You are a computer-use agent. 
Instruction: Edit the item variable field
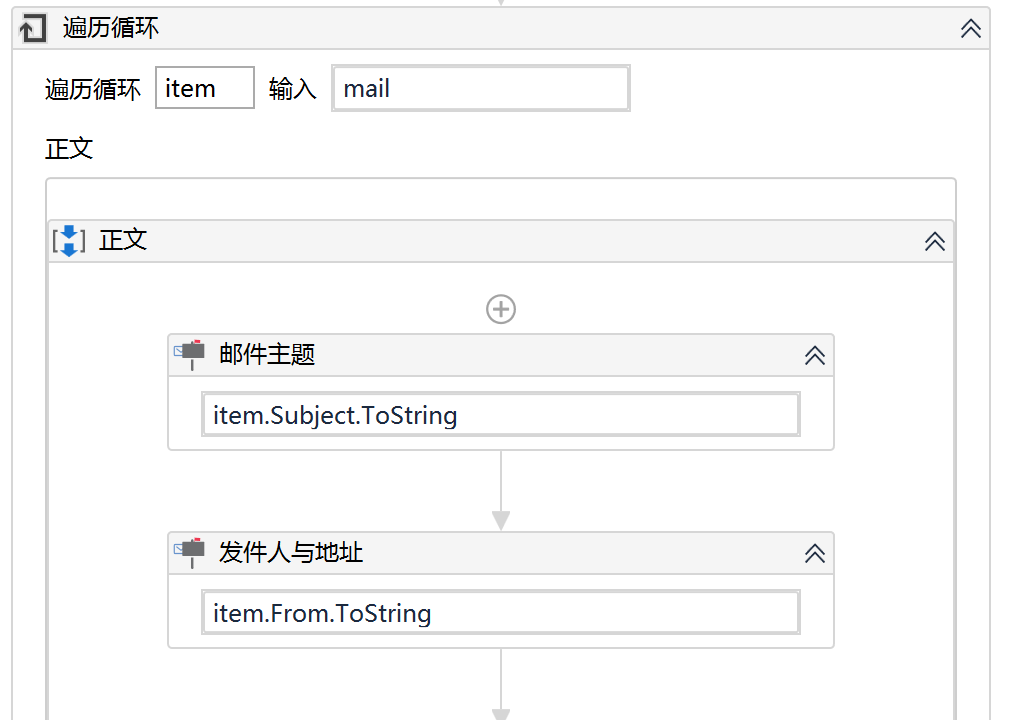click(205, 88)
